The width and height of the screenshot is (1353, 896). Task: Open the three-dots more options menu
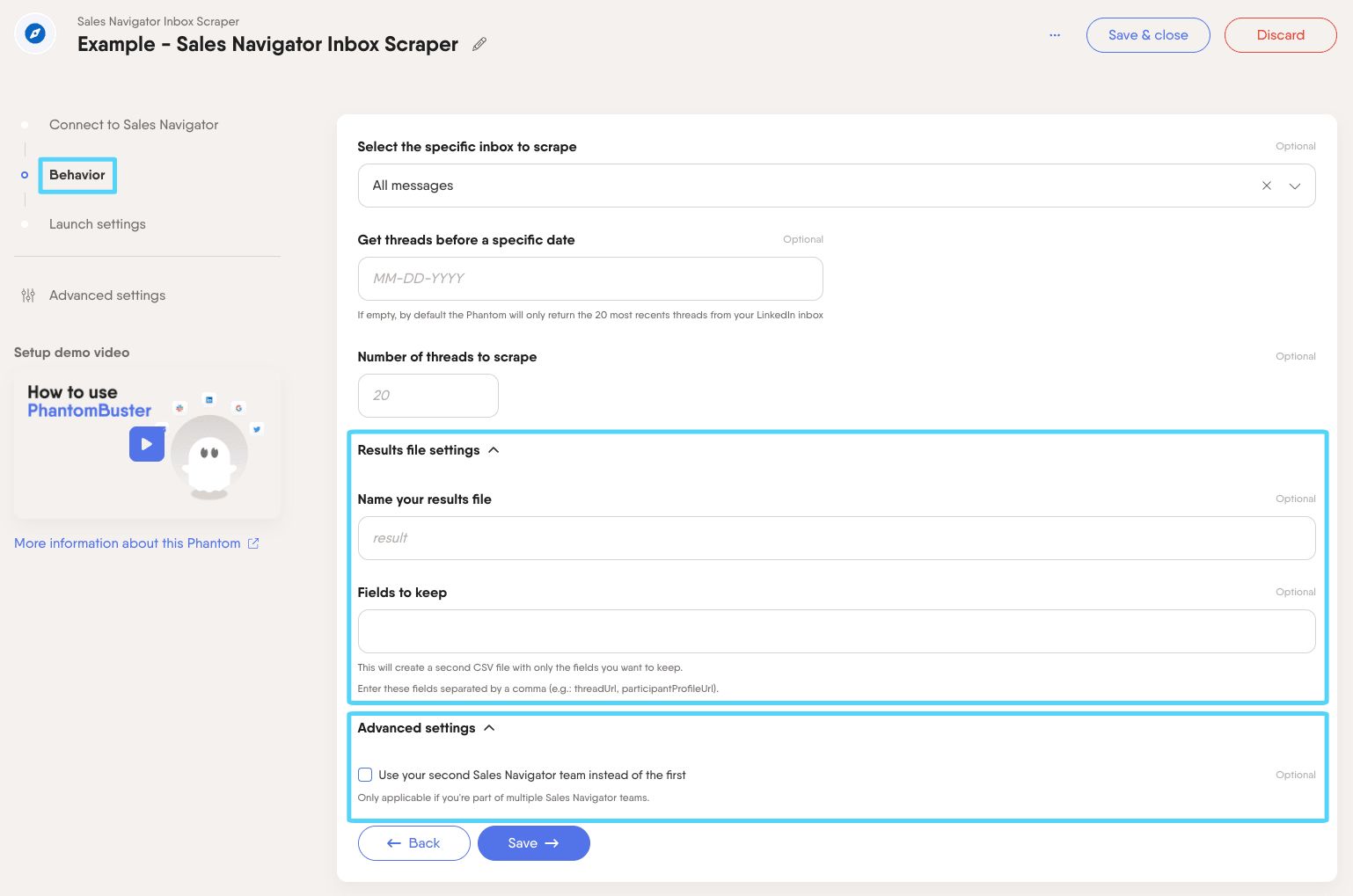pyautogui.click(x=1055, y=35)
